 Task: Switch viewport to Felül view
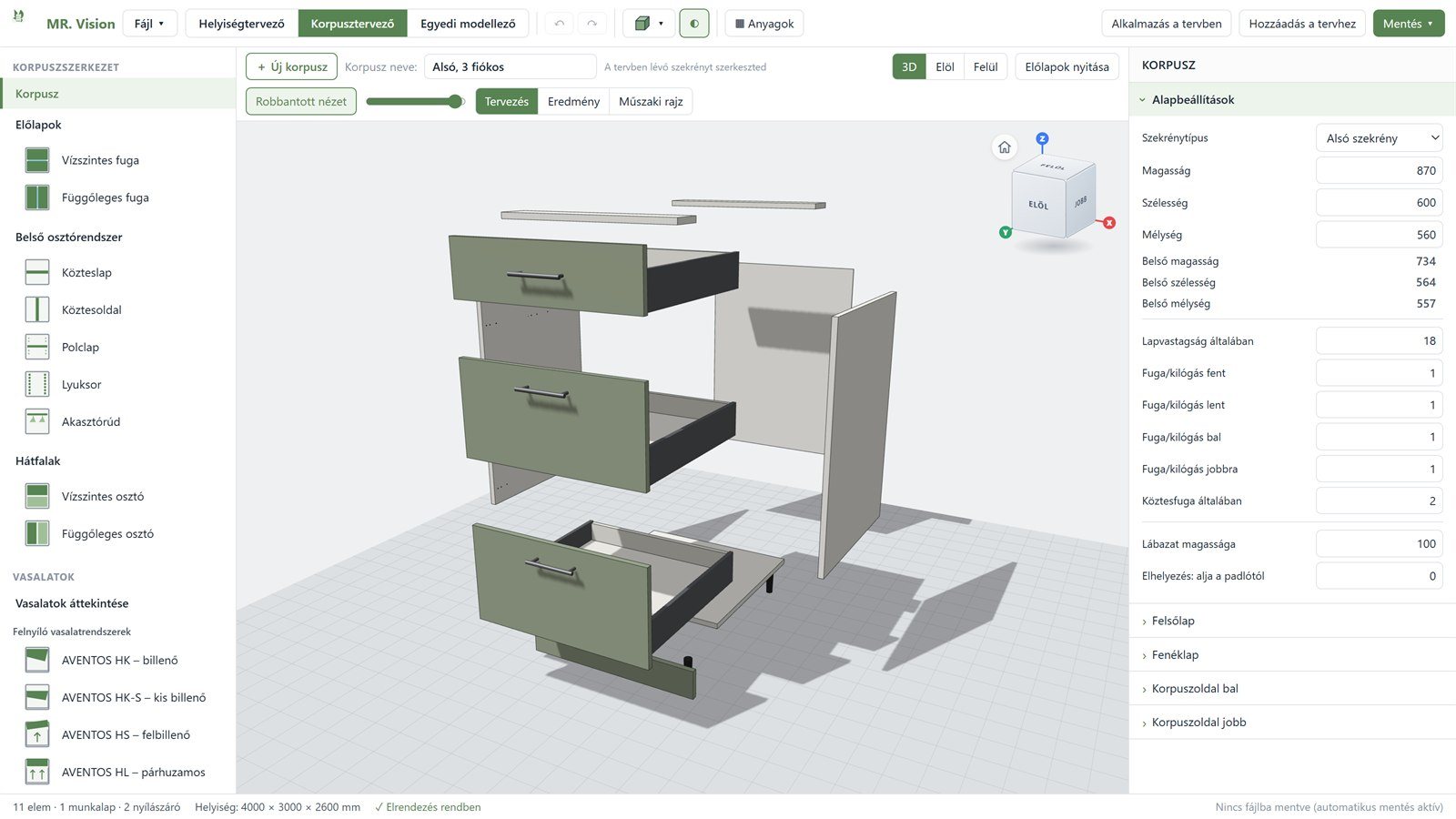(x=986, y=66)
